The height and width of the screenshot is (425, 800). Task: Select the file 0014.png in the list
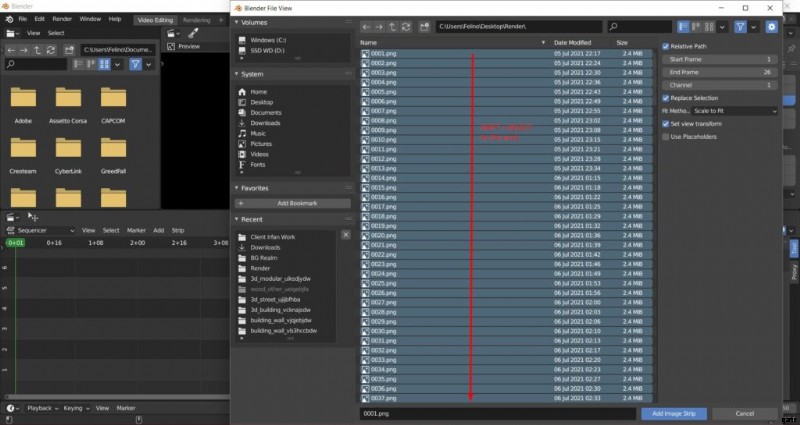pos(385,178)
